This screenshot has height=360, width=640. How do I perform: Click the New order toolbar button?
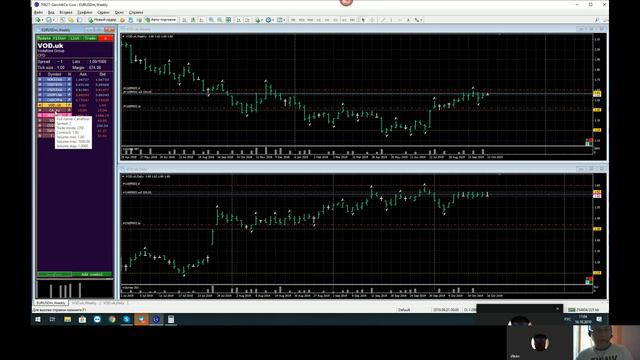click(x=102, y=20)
